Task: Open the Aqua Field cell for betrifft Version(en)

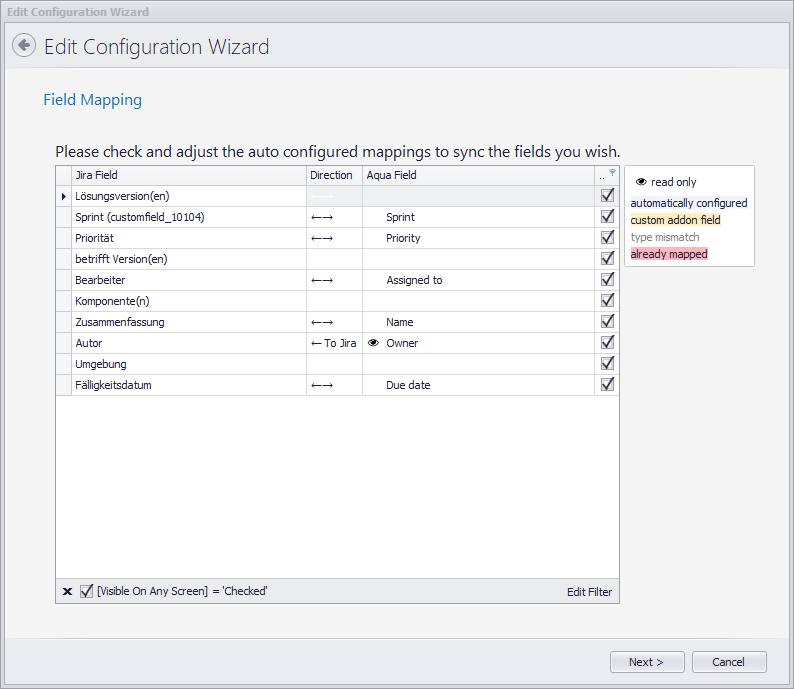Action: [x=478, y=259]
